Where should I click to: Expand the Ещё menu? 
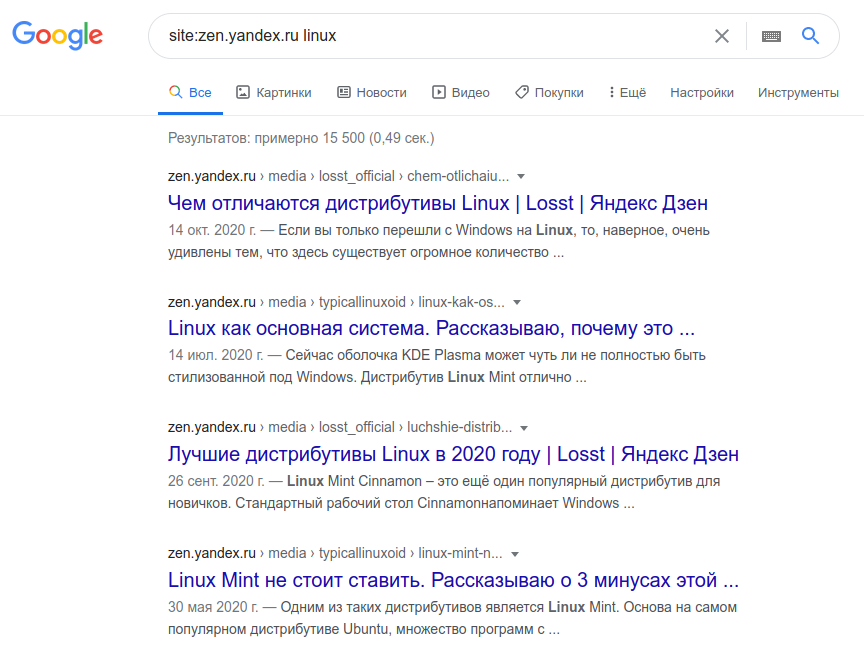[x=627, y=93]
